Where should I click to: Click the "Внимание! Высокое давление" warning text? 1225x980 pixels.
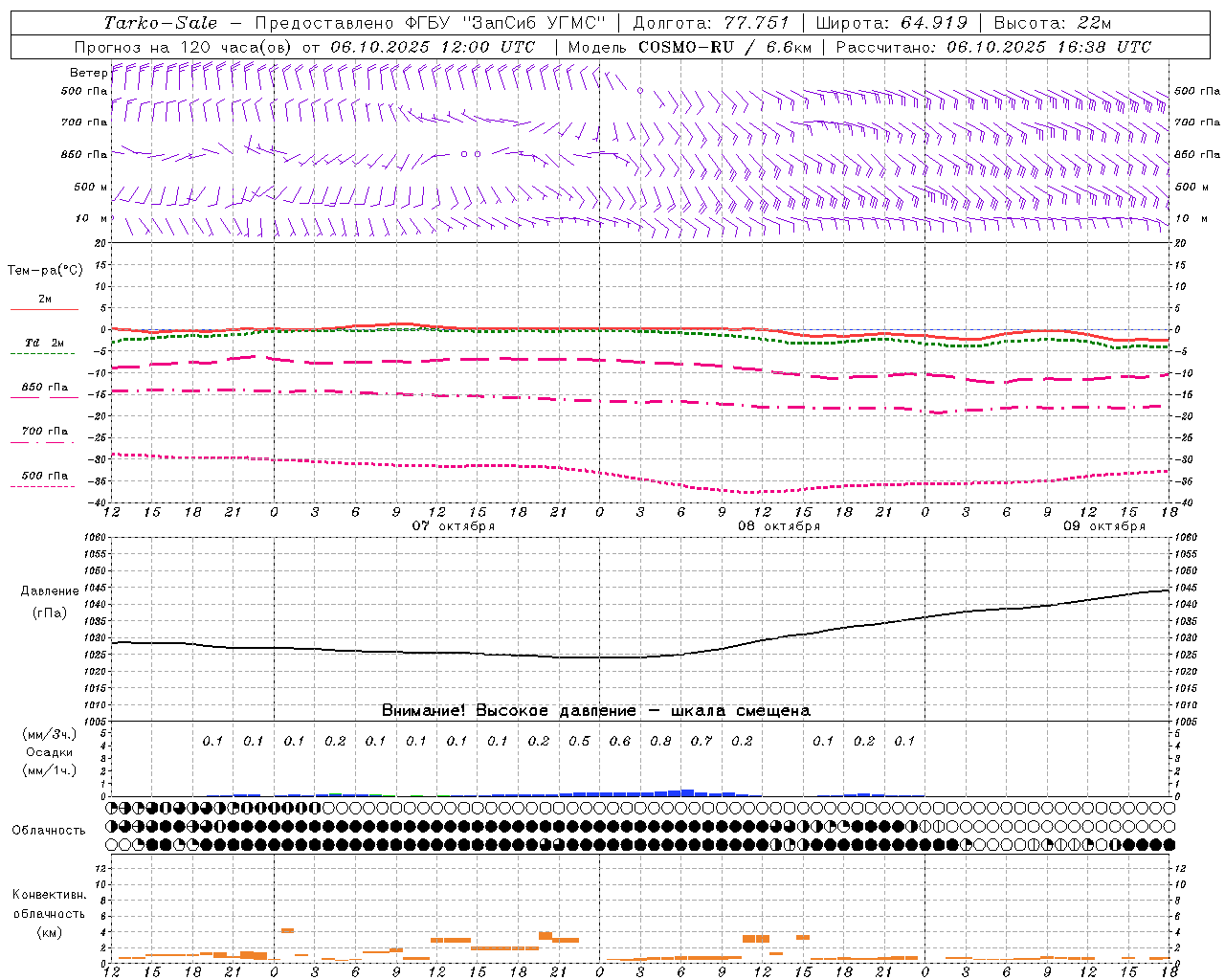[x=509, y=711]
